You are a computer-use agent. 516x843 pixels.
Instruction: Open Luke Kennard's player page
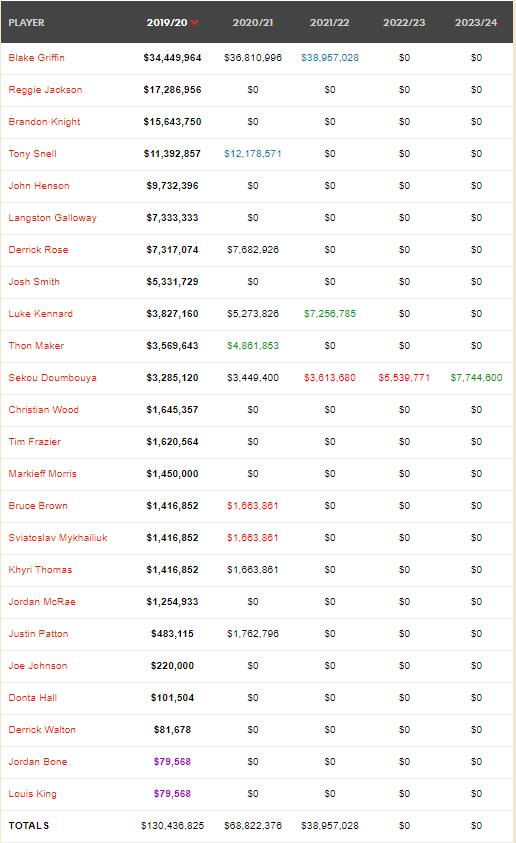[x=40, y=313]
